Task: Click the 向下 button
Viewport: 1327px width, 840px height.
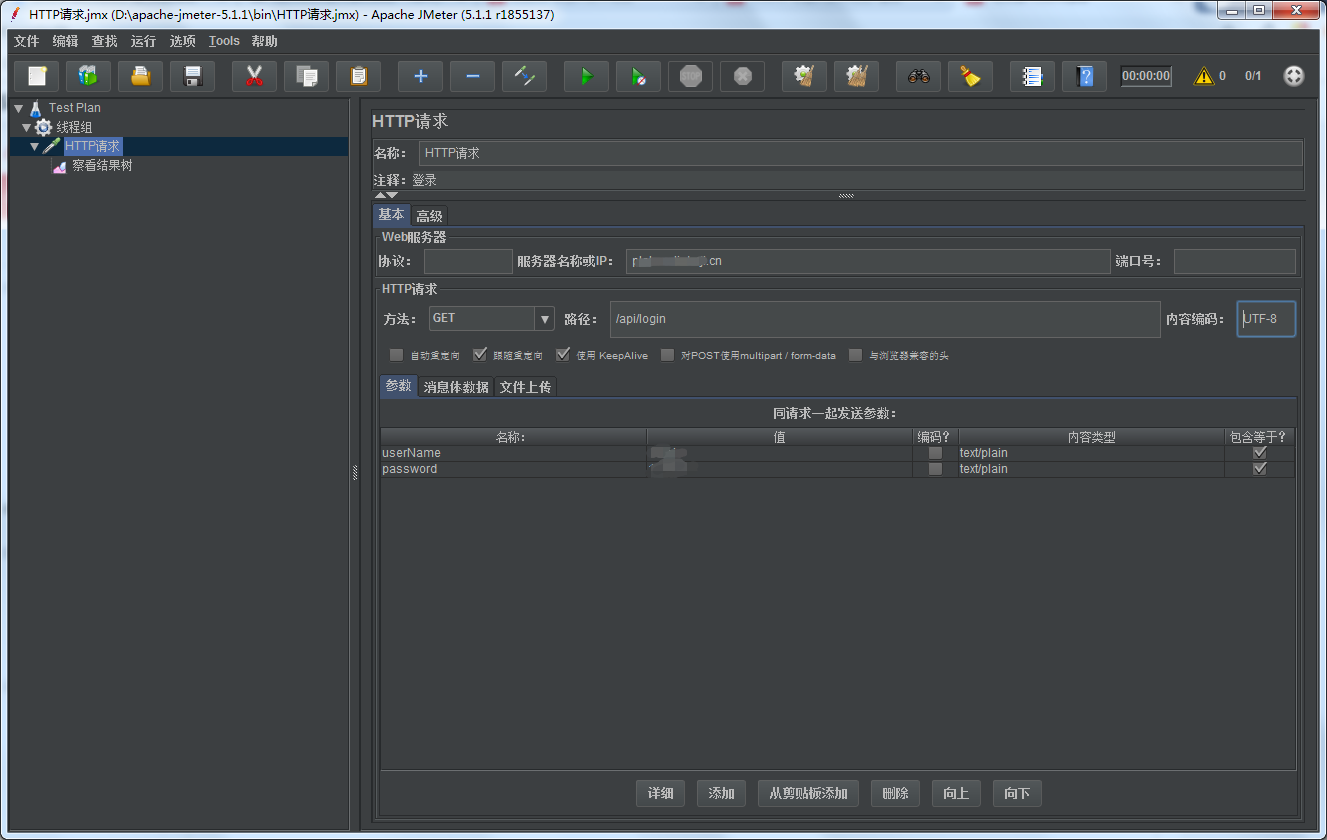Action: (1017, 793)
